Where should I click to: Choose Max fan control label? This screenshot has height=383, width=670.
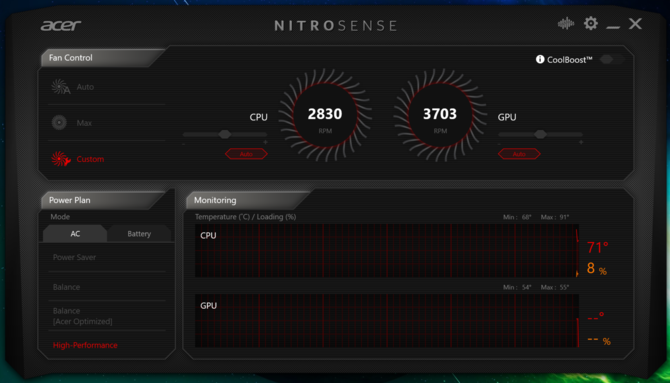pyautogui.click(x=84, y=123)
